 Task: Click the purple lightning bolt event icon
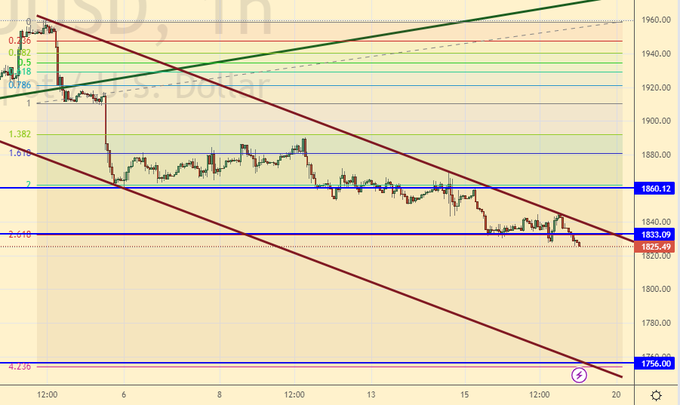tap(579, 375)
